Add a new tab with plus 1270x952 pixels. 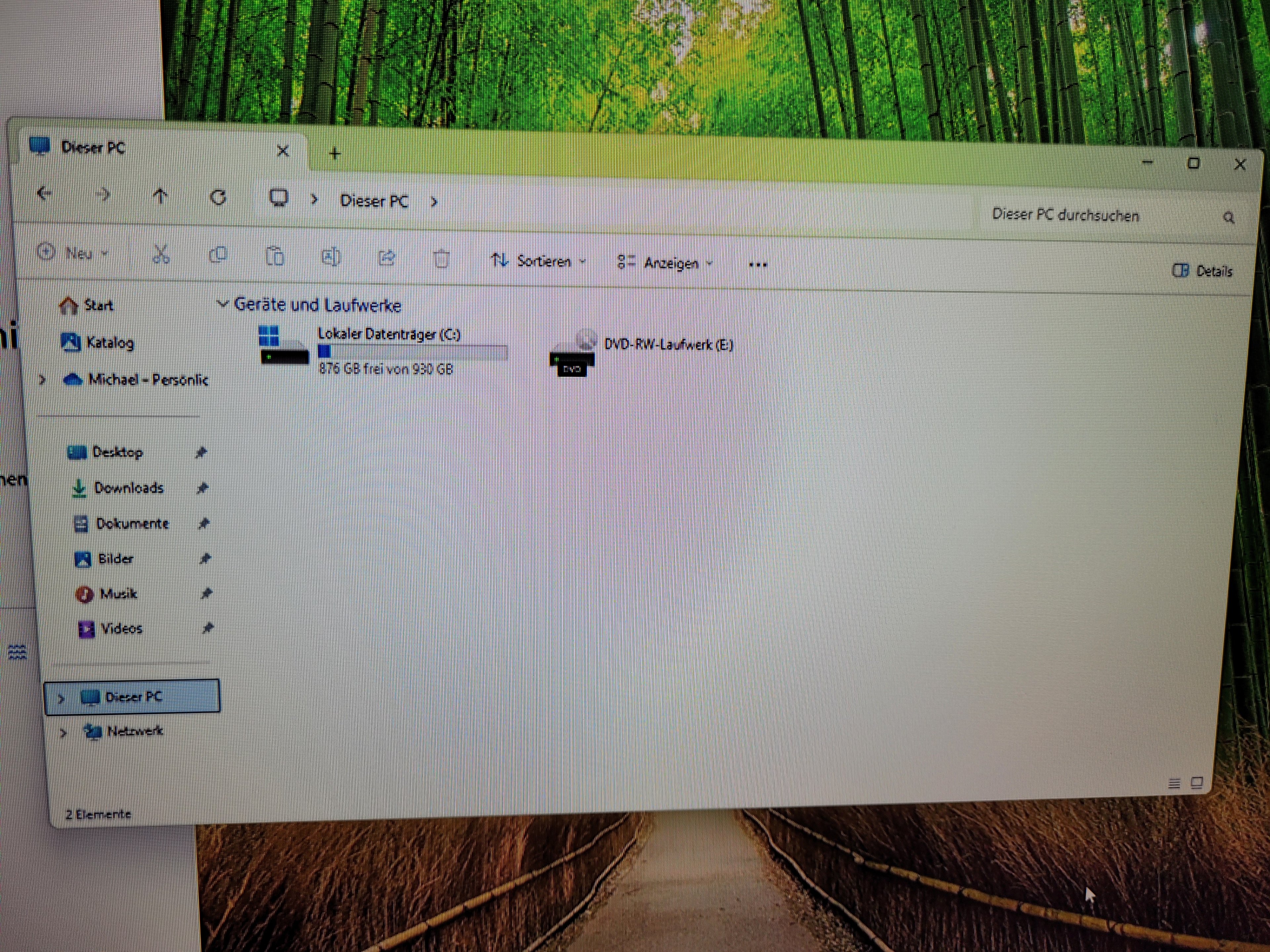335,153
